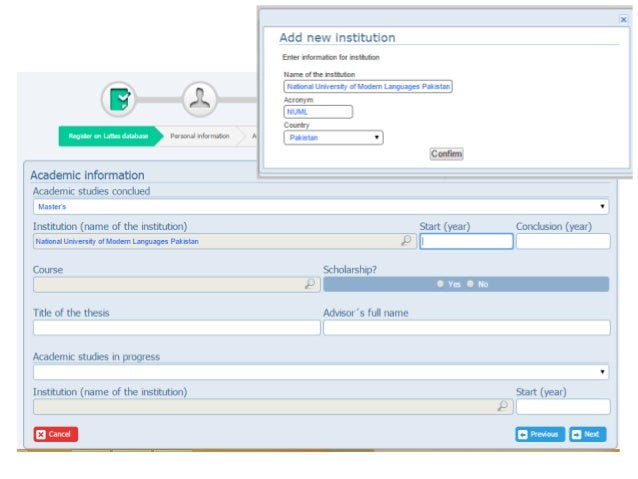This screenshot has width=638, height=479.
Task: Click the Academic information heading
Action: coord(87,175)
